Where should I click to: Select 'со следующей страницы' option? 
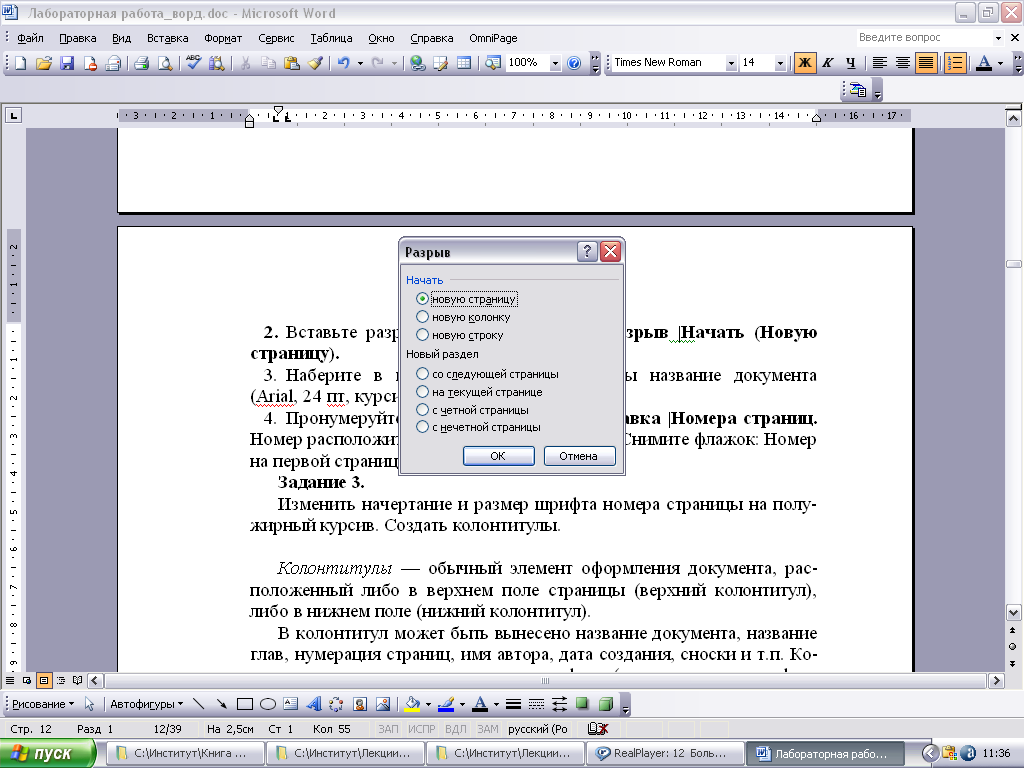tap(423, 374)
